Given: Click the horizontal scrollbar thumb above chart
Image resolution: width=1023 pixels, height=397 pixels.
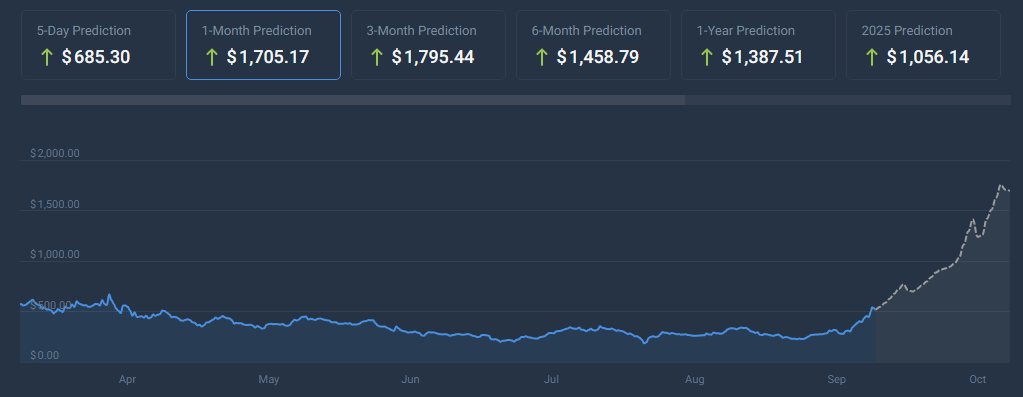Looking at the screenshot, I should tap(353, 100).
